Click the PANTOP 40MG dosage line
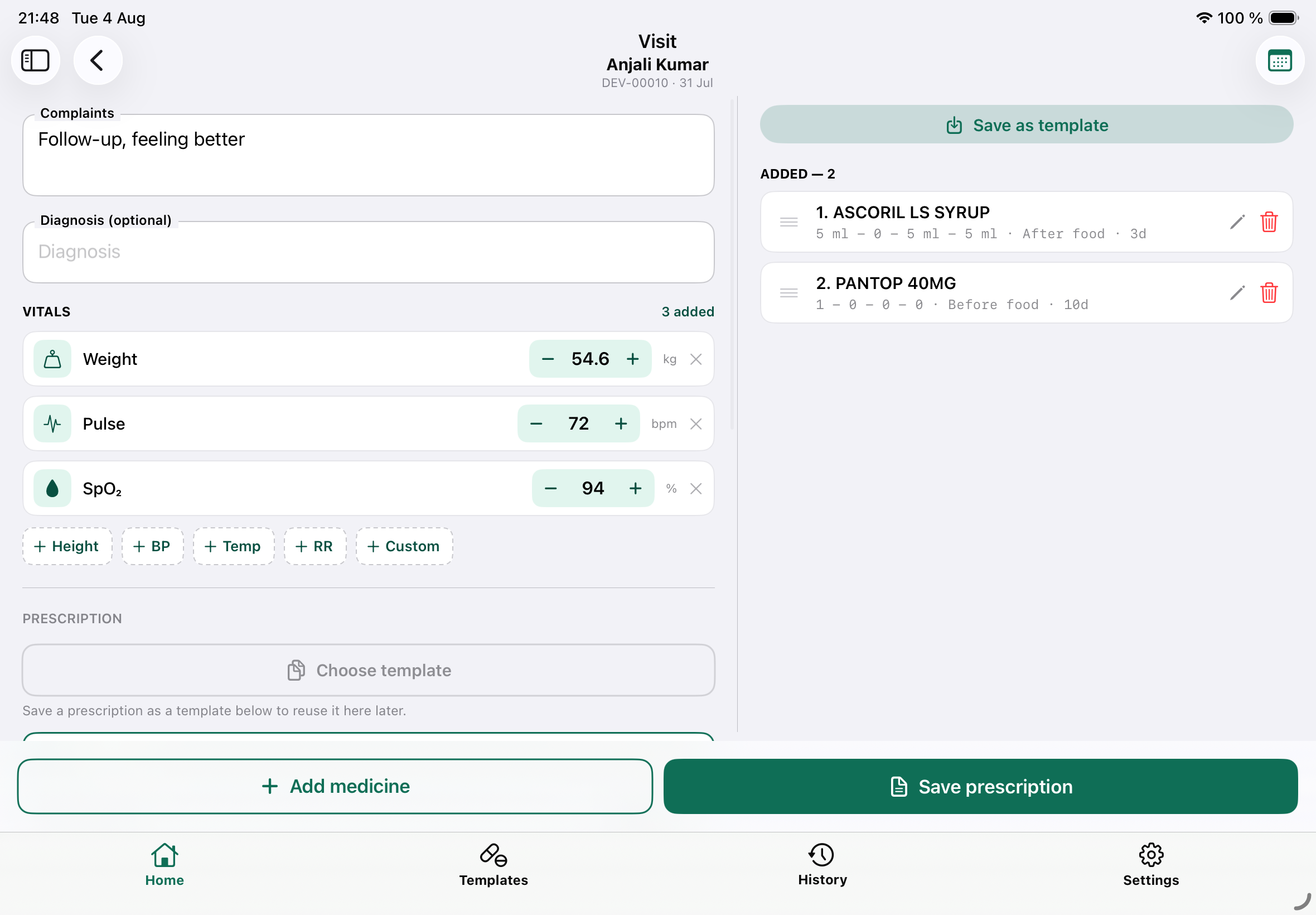Viewport: 1316px width, 915px height. 951,305
